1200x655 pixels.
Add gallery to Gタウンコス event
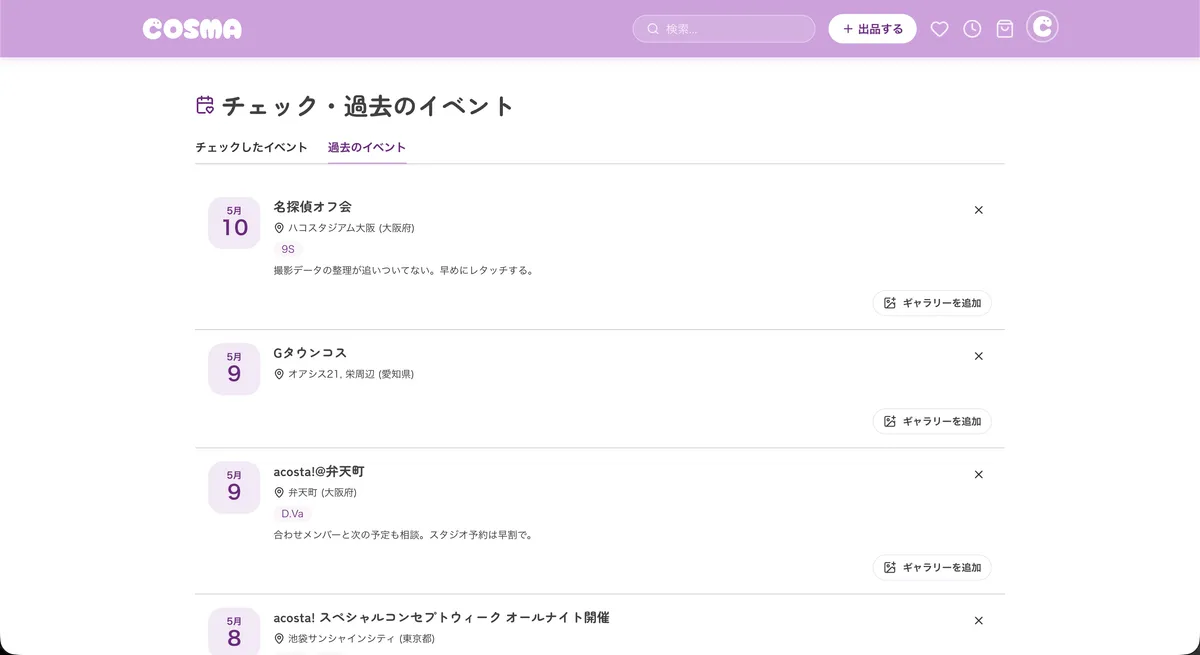[x=932, y=421]
